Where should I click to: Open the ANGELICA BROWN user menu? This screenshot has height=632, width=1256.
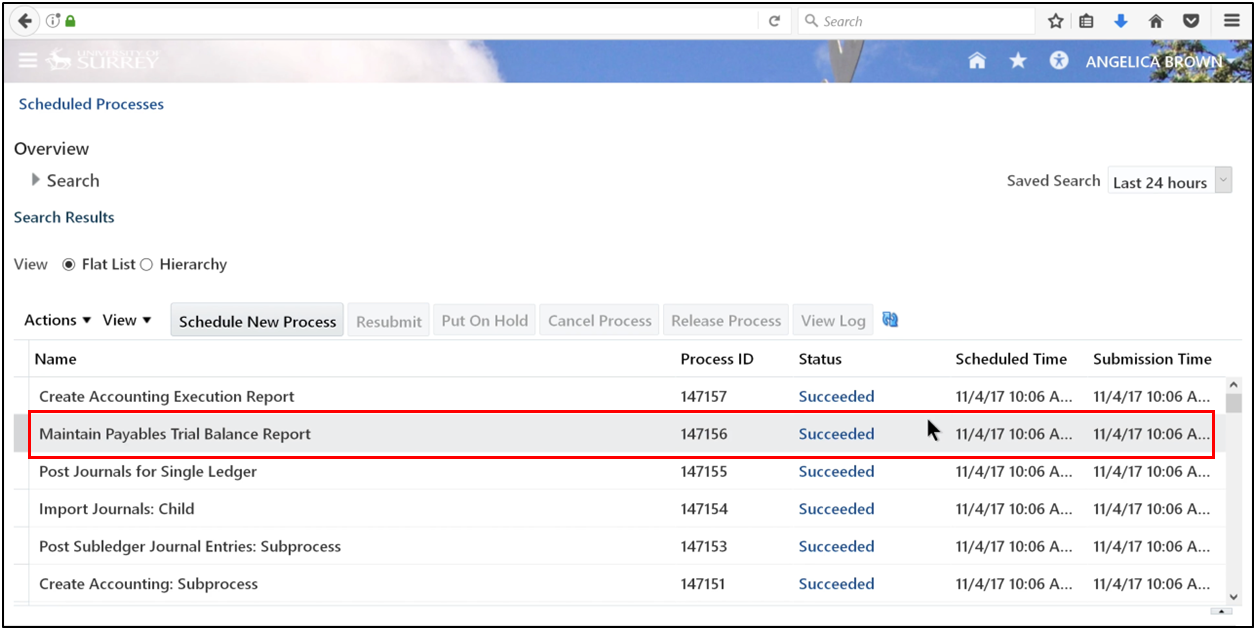pyautogui.click(x=1154, y=61)
